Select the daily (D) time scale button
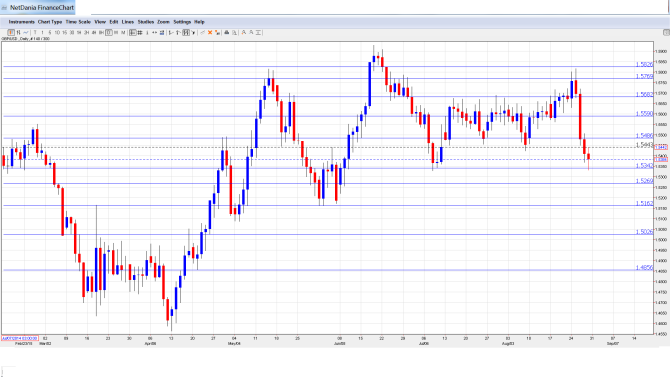The height and width of the screenshot is (377, 670). click(109, 32)
